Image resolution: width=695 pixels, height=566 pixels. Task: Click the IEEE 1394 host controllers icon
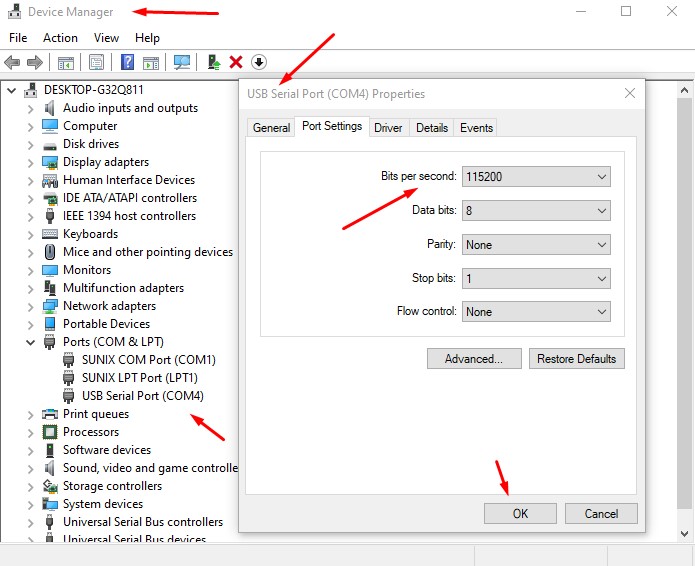point(50,216)
